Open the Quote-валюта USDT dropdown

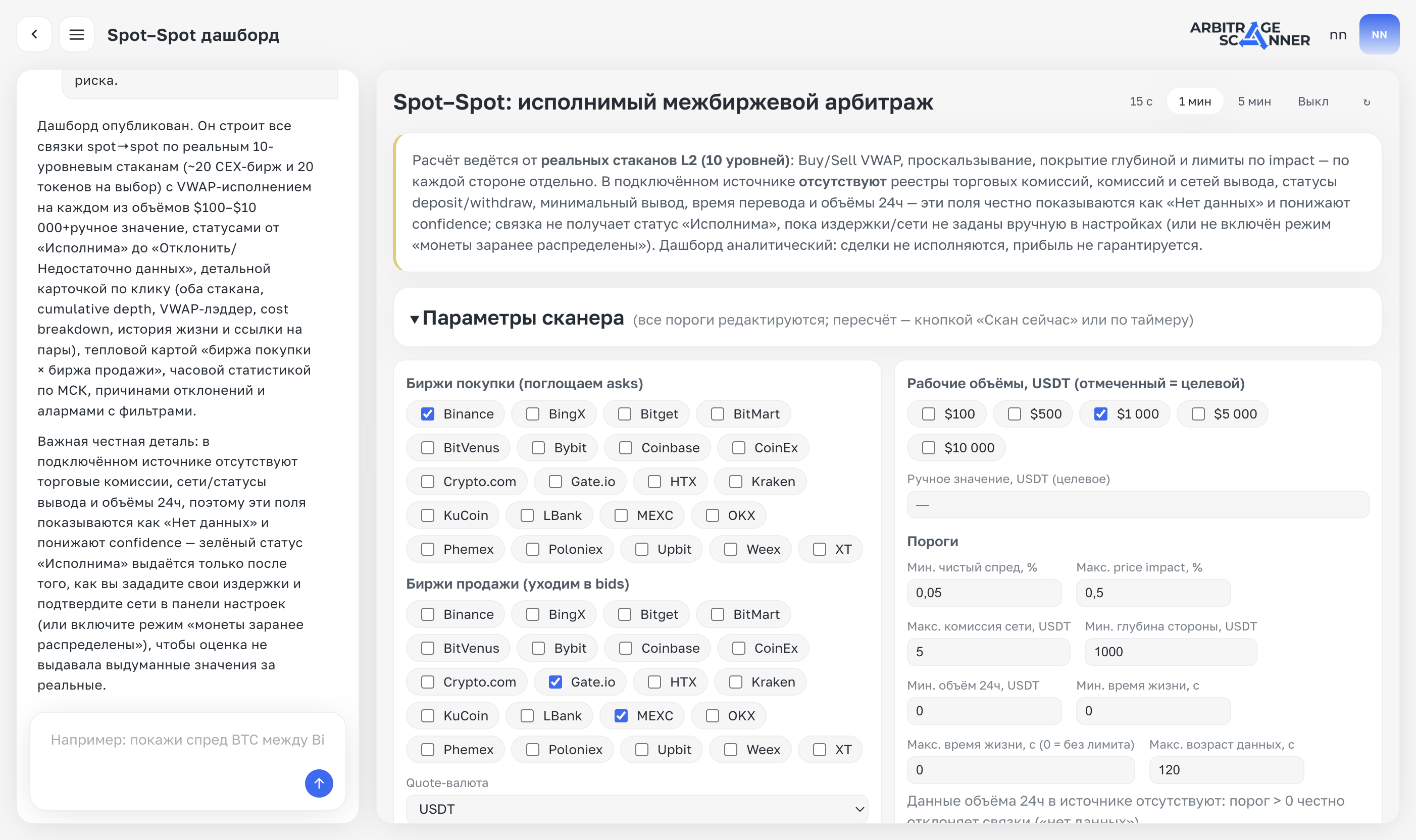coord(637,809)
